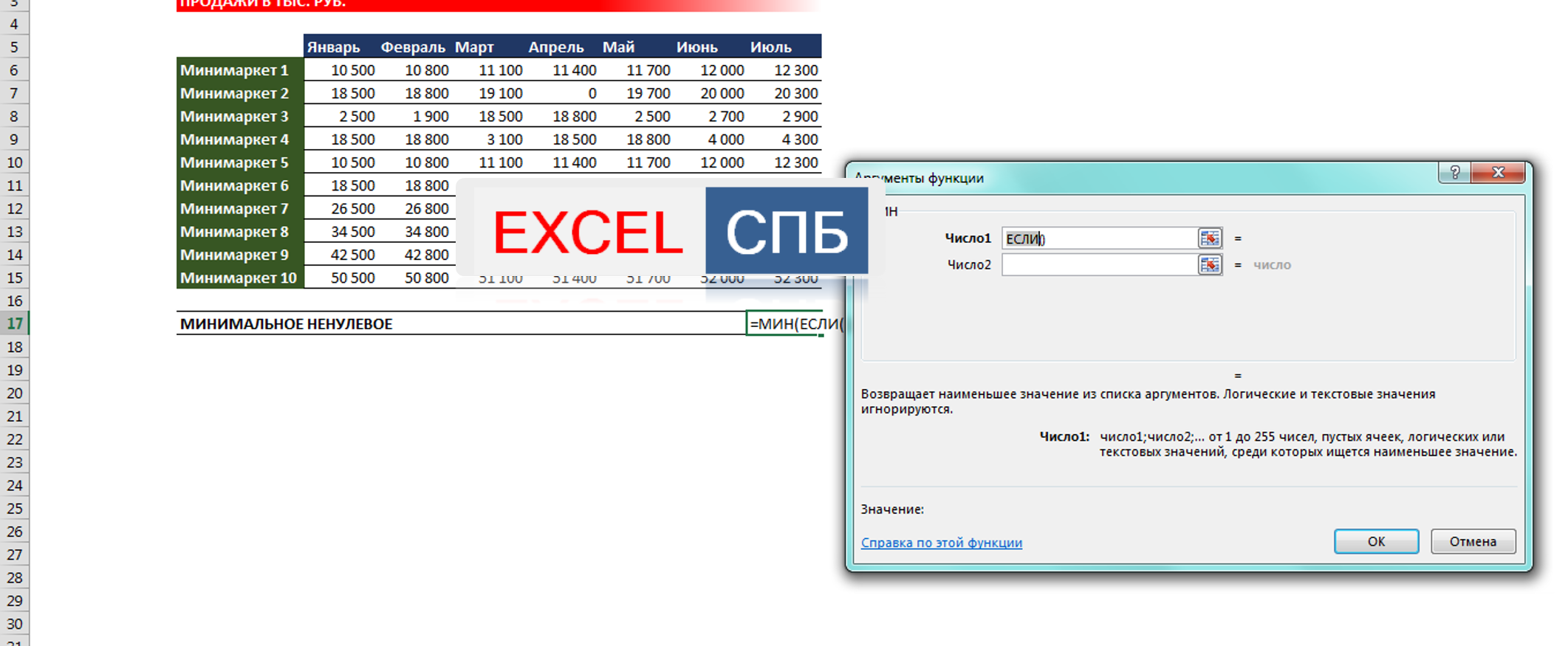Screen dimensions: 1568x646
Task: Click the МИНИМАЛЬНОЕ НЕНУЛЕВОЕ label cell
Action: pos(287,324)
